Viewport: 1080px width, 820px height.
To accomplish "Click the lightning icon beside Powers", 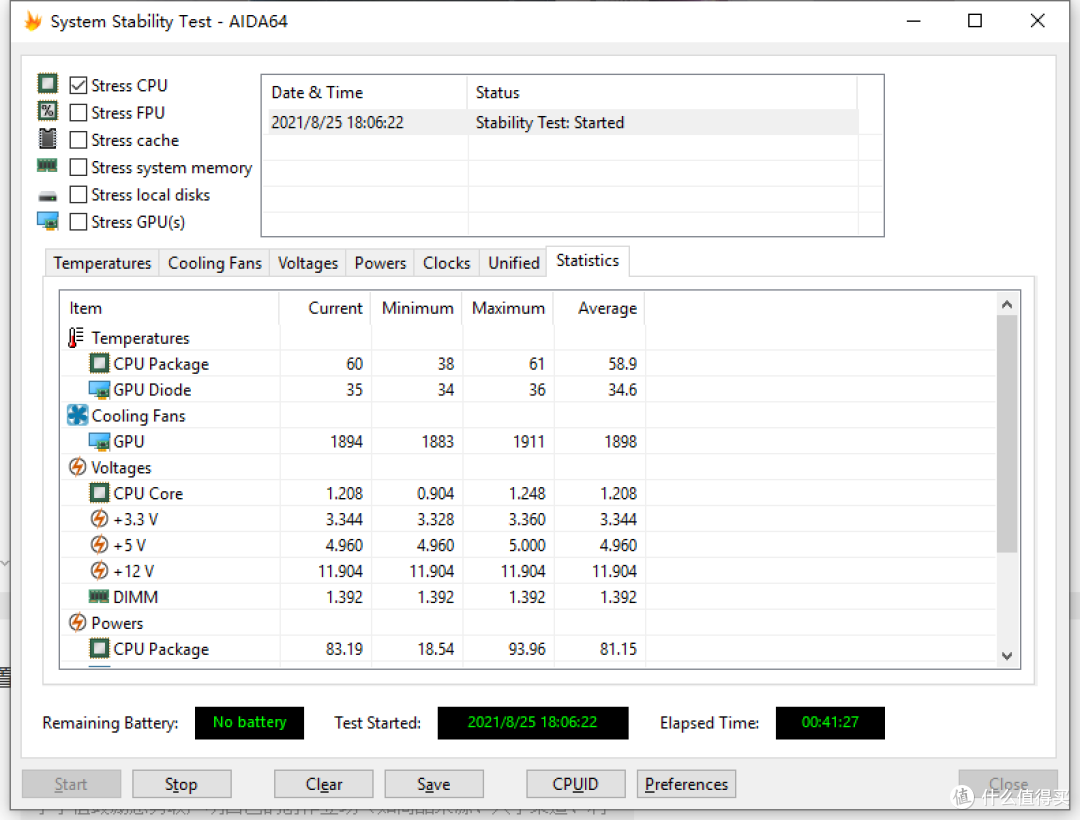I will tap(77, 622).
